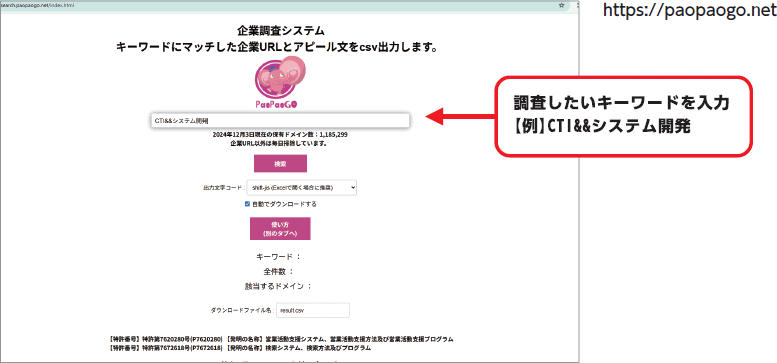Click the 企業URL以外は毎日排除しています text
The image size is (777, 363).
(278, 144)
